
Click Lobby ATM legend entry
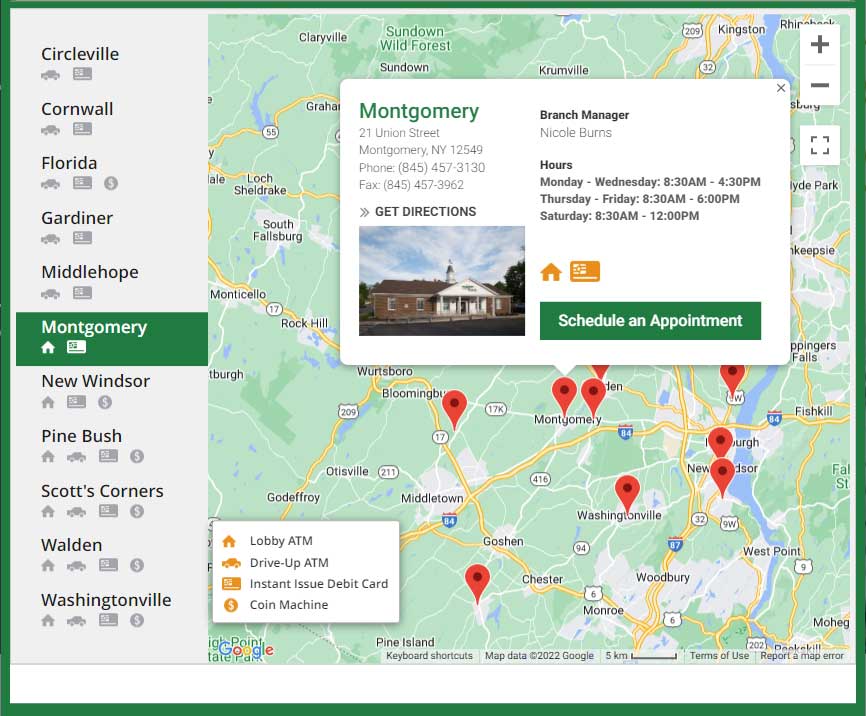click(267, 541)
